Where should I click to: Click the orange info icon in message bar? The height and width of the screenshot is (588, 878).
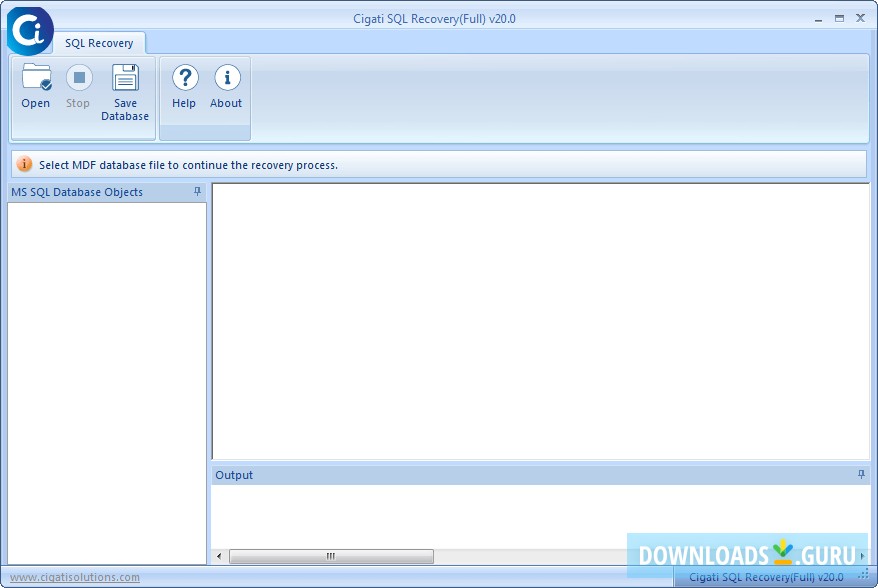click(x=24, y=164)
